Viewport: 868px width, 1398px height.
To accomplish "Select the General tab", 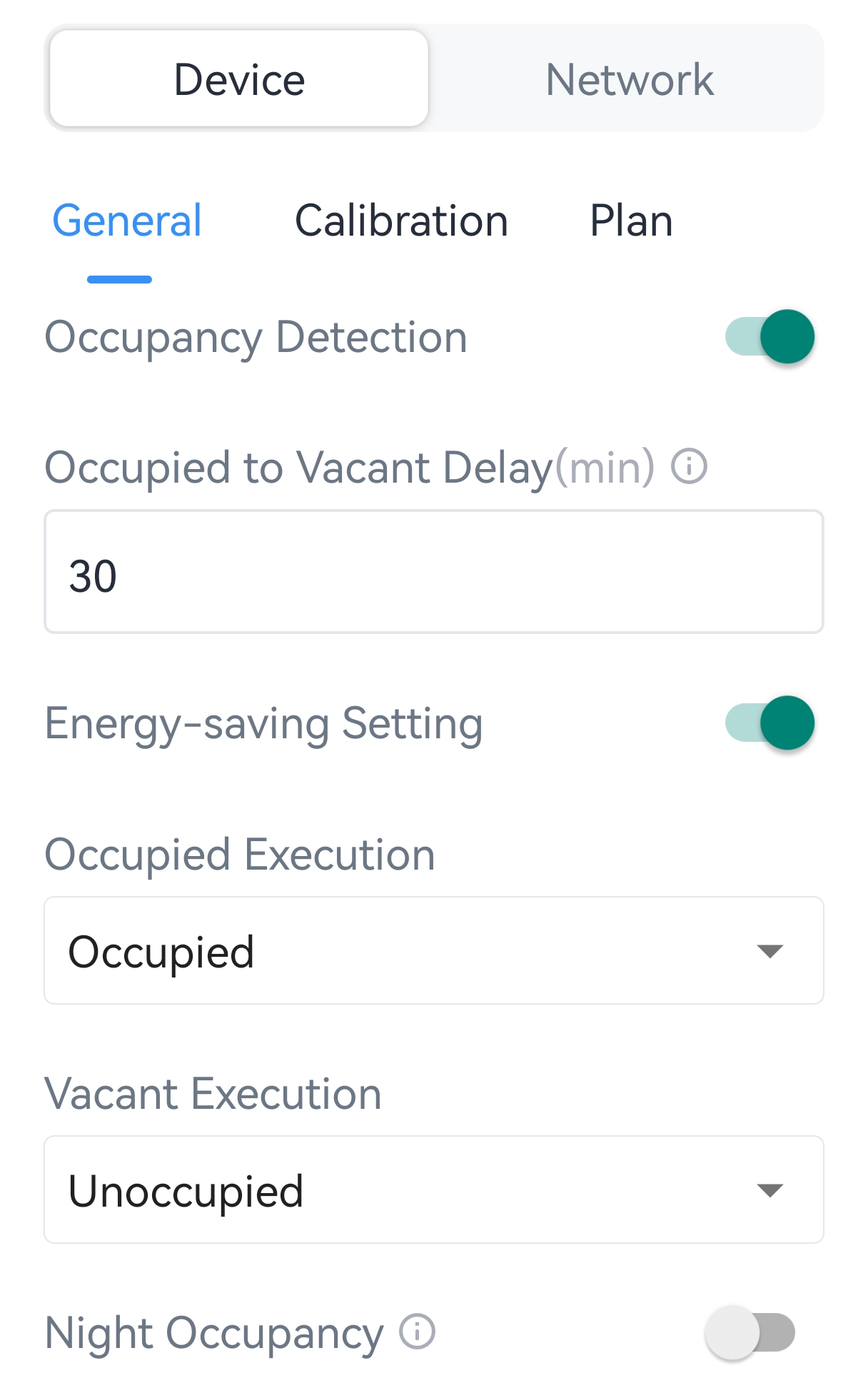I will 127,221.
